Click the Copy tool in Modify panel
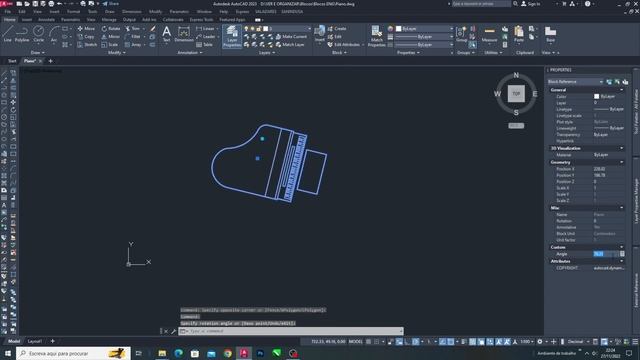This screenshot has width=640, height=360. 85,37
